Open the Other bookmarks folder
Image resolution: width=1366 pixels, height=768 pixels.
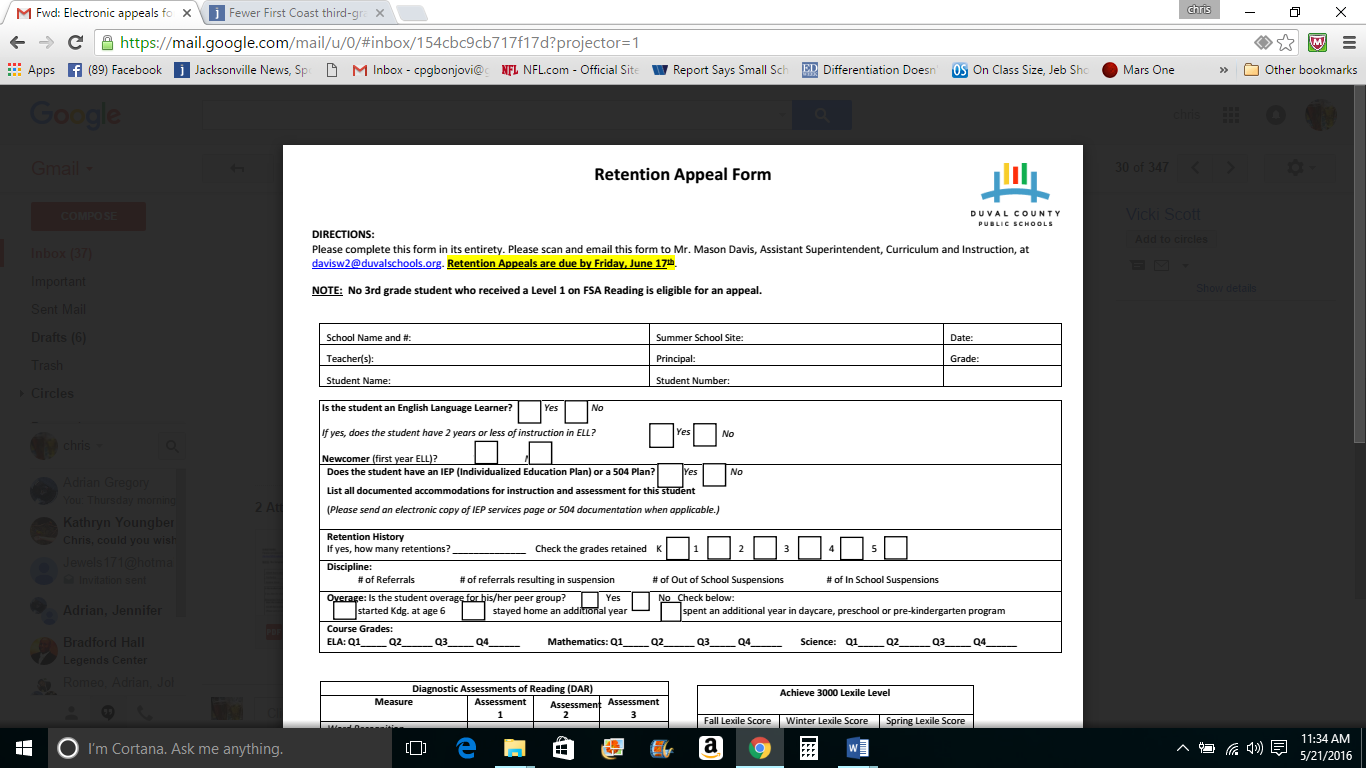click(1300, 70)
